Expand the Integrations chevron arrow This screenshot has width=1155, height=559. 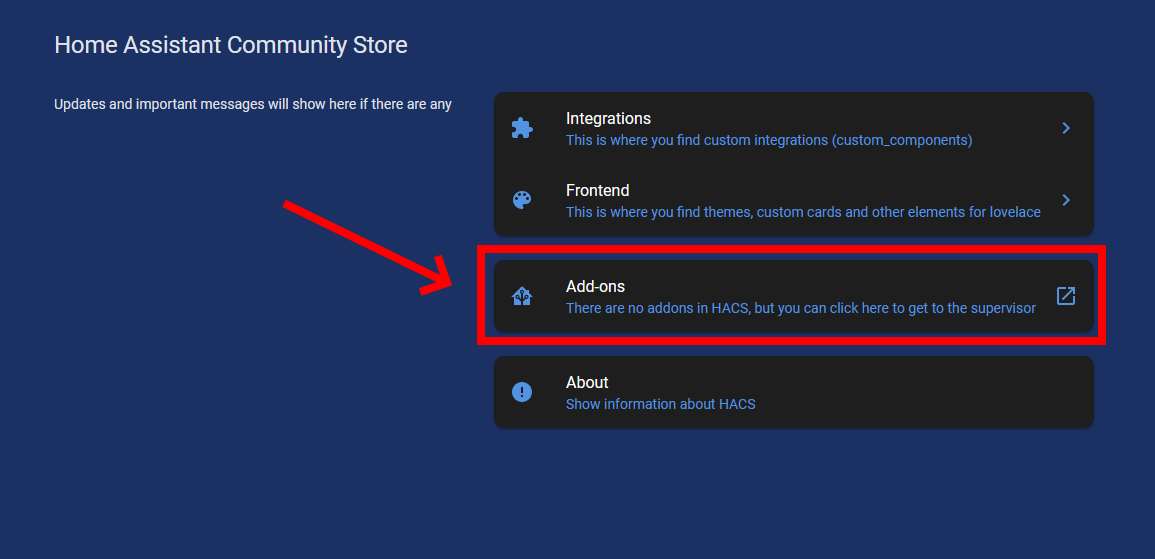click(1066, 128)
